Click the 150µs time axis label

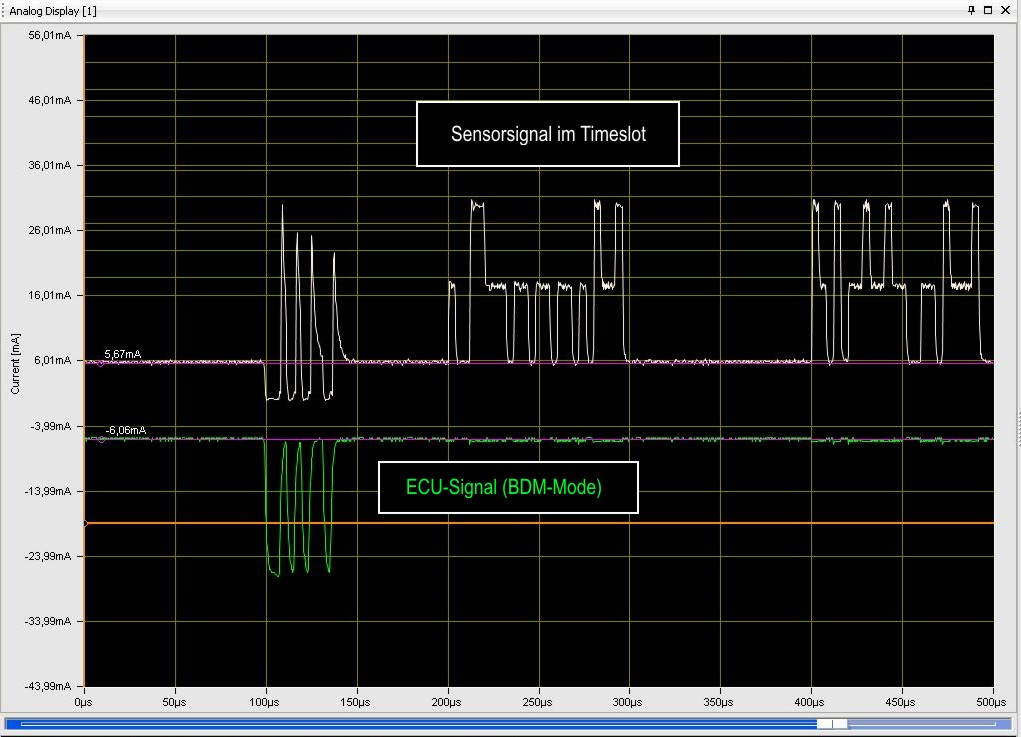[x=356, y=702]
